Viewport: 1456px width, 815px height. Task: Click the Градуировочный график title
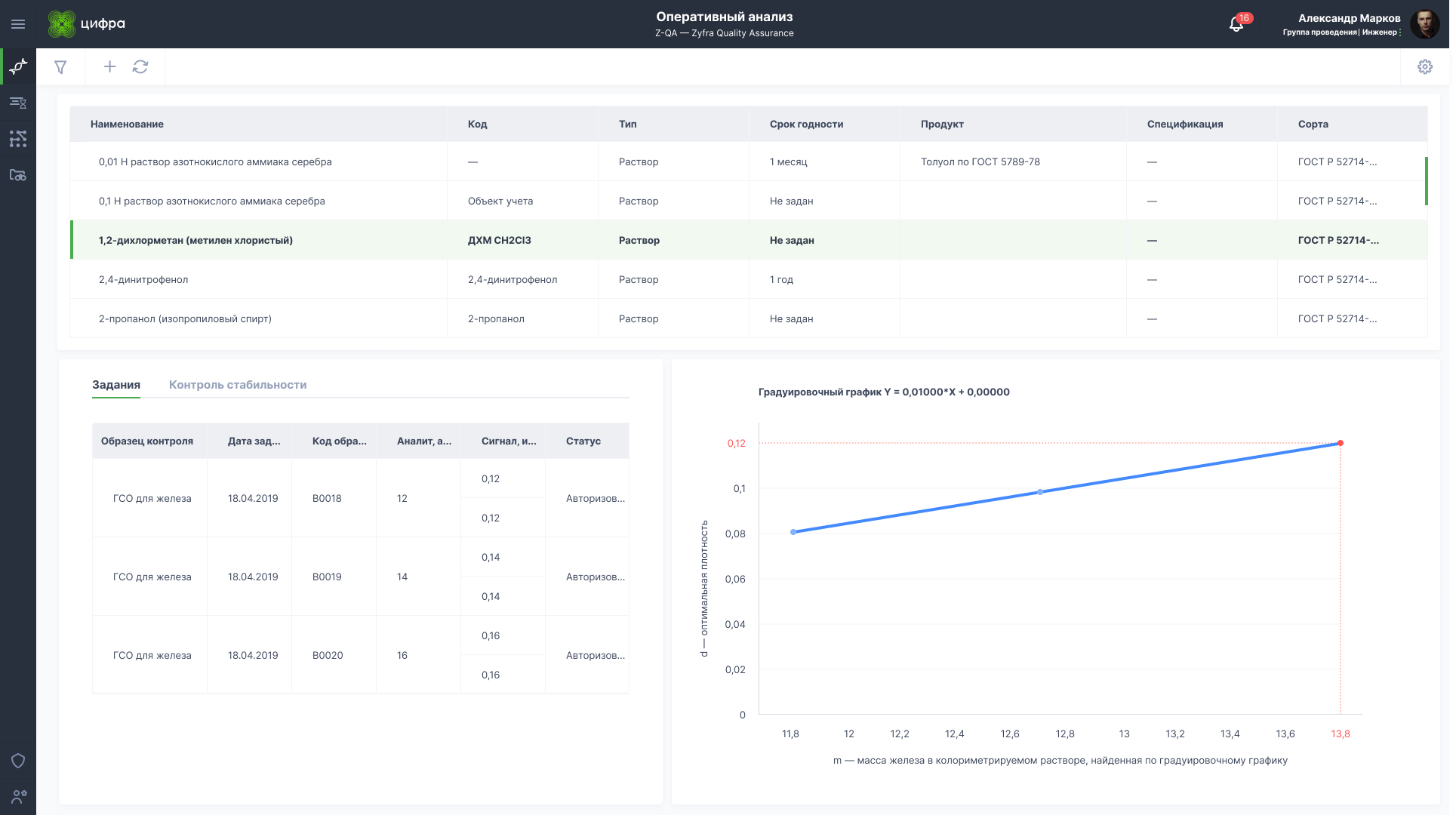point(884,392)
